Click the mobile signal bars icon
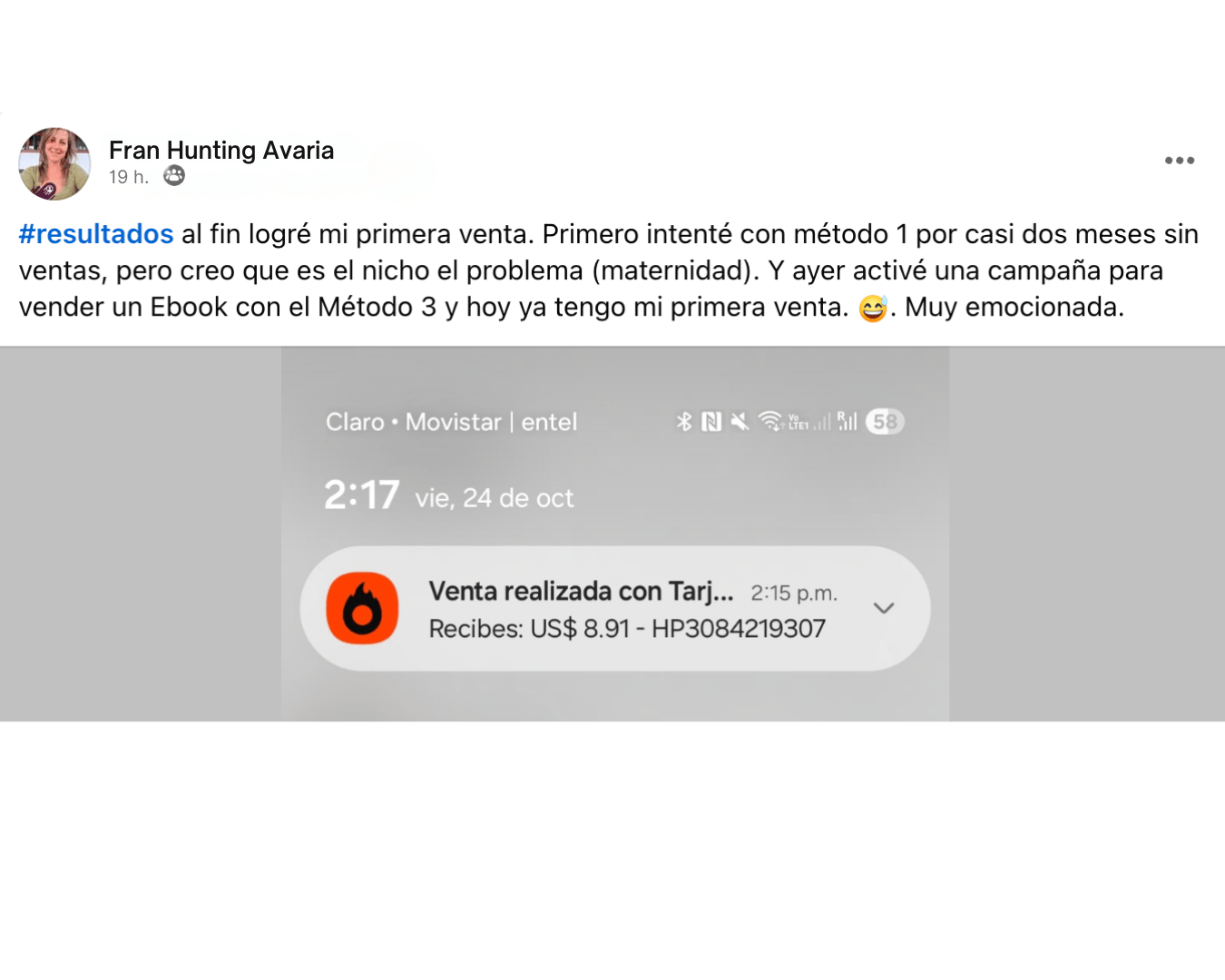1225x980 pixels. [848, 421]
